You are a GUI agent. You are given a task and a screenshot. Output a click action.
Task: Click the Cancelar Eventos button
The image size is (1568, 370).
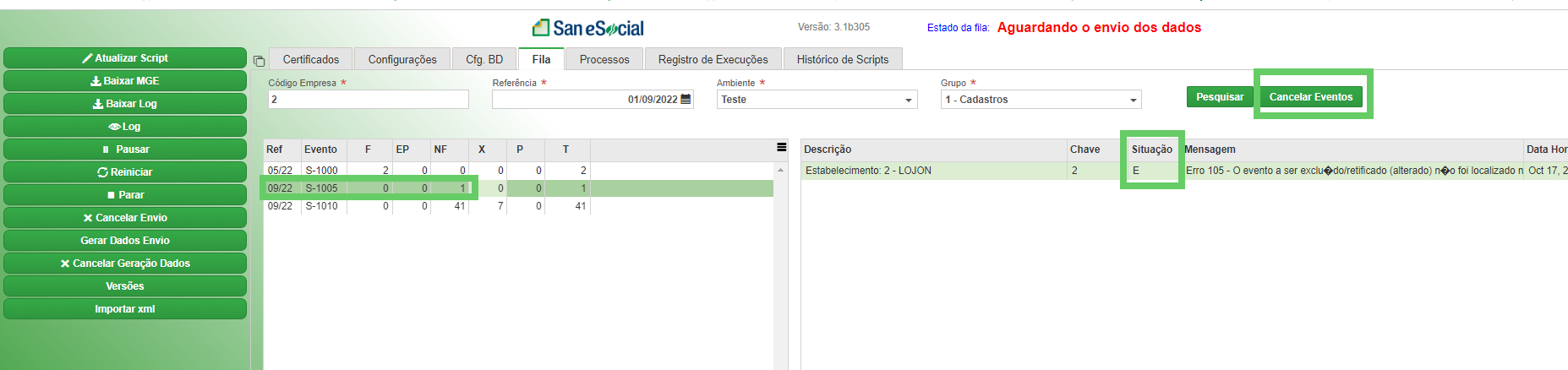pyautogui.click(x=1311, y=97)
